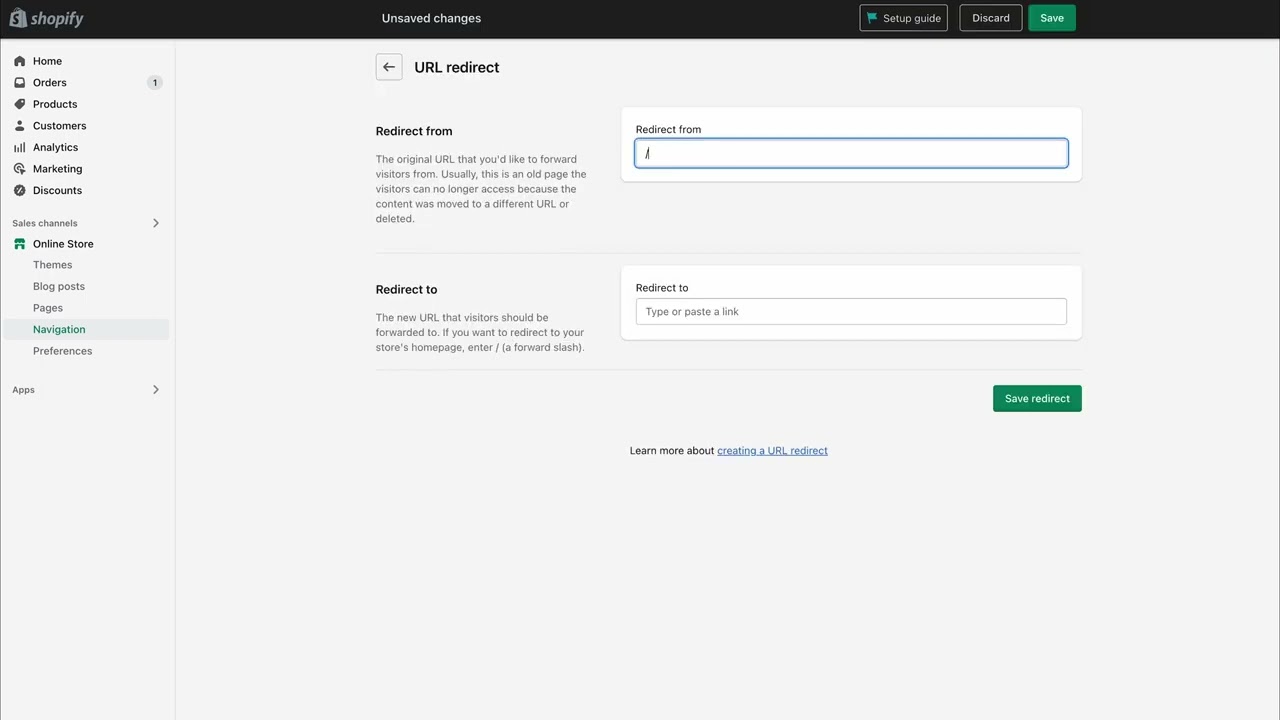Click the URL redirect page title
1280x720 pixels.
pos(457,67)
